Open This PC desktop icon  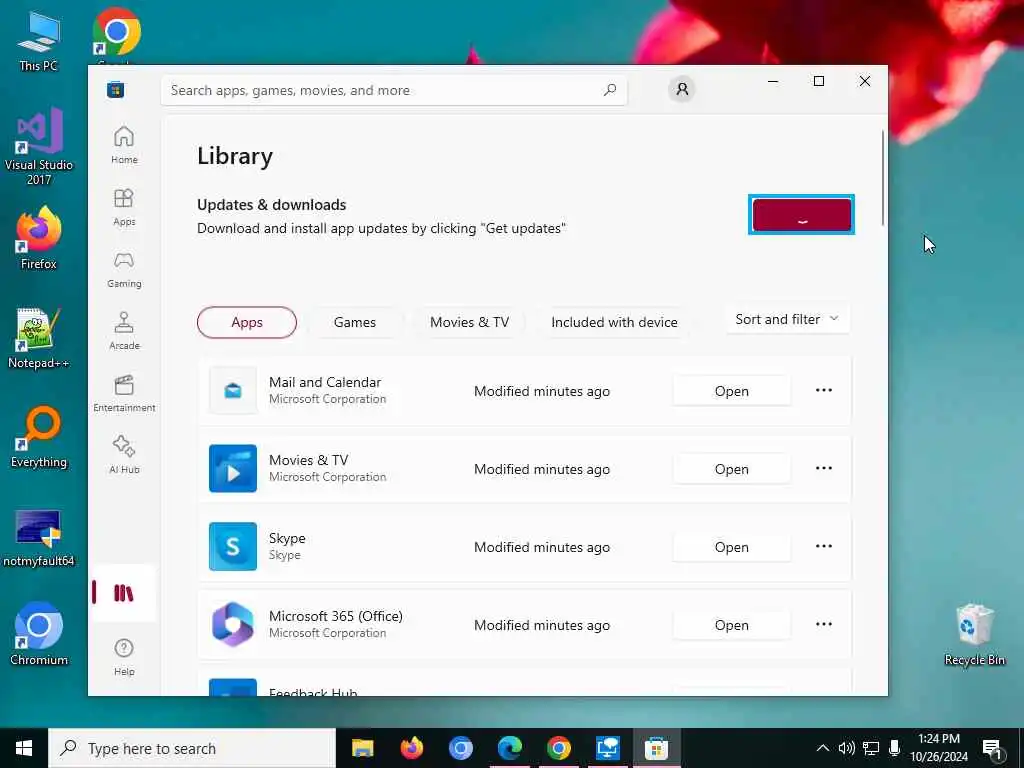tap(39, 42)
